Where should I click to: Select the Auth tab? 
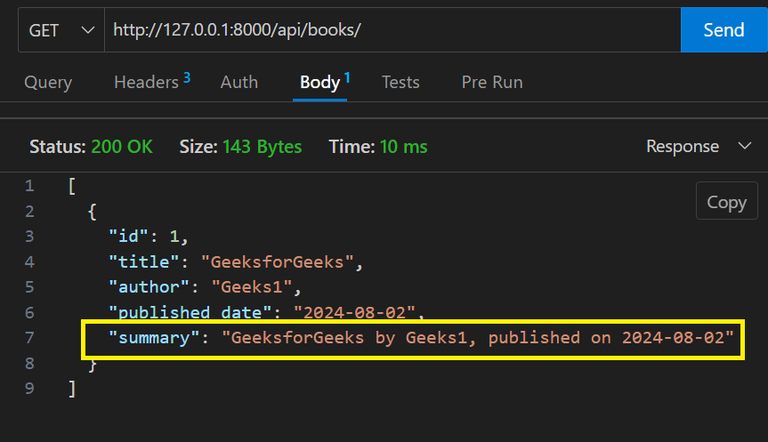239,82
